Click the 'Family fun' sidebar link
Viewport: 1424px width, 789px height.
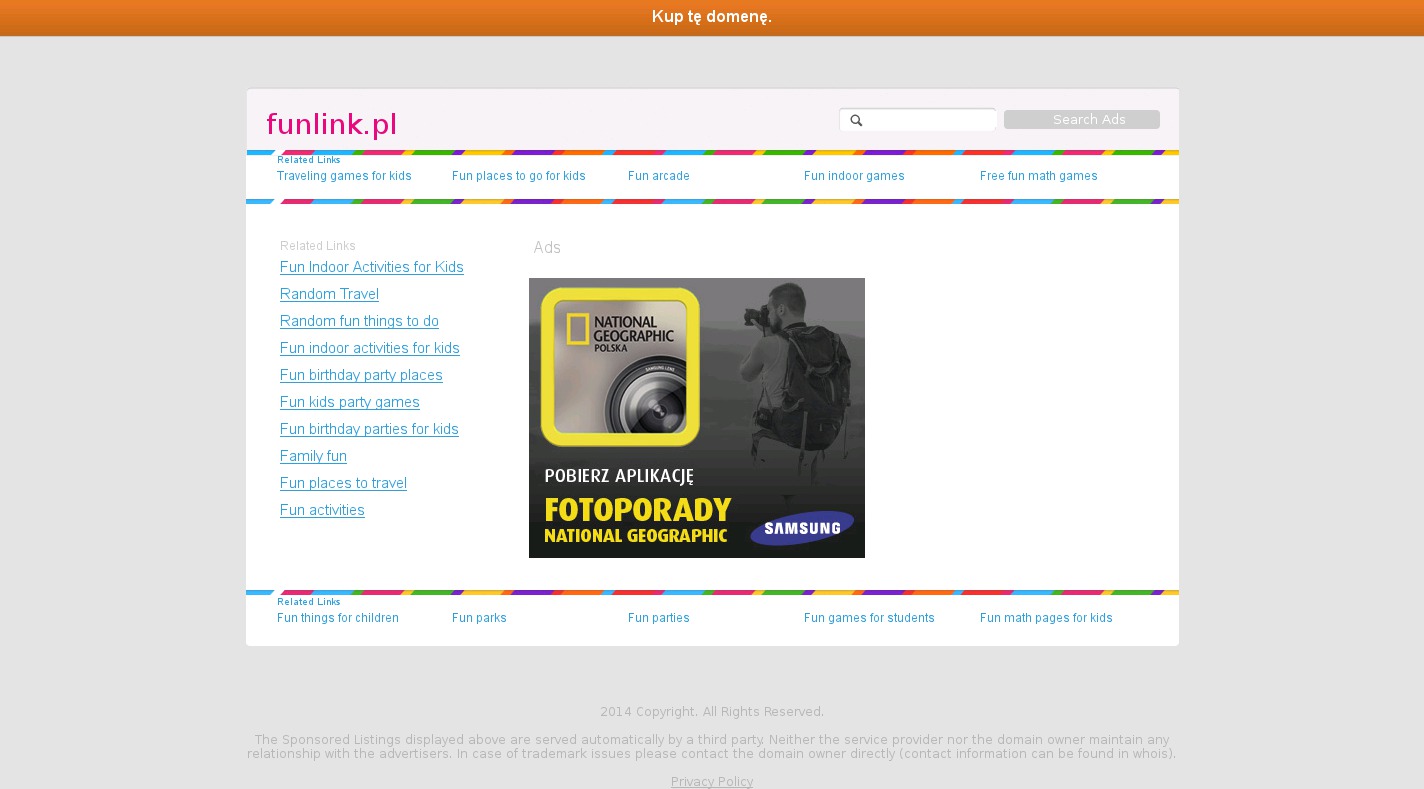pos(313,456)
